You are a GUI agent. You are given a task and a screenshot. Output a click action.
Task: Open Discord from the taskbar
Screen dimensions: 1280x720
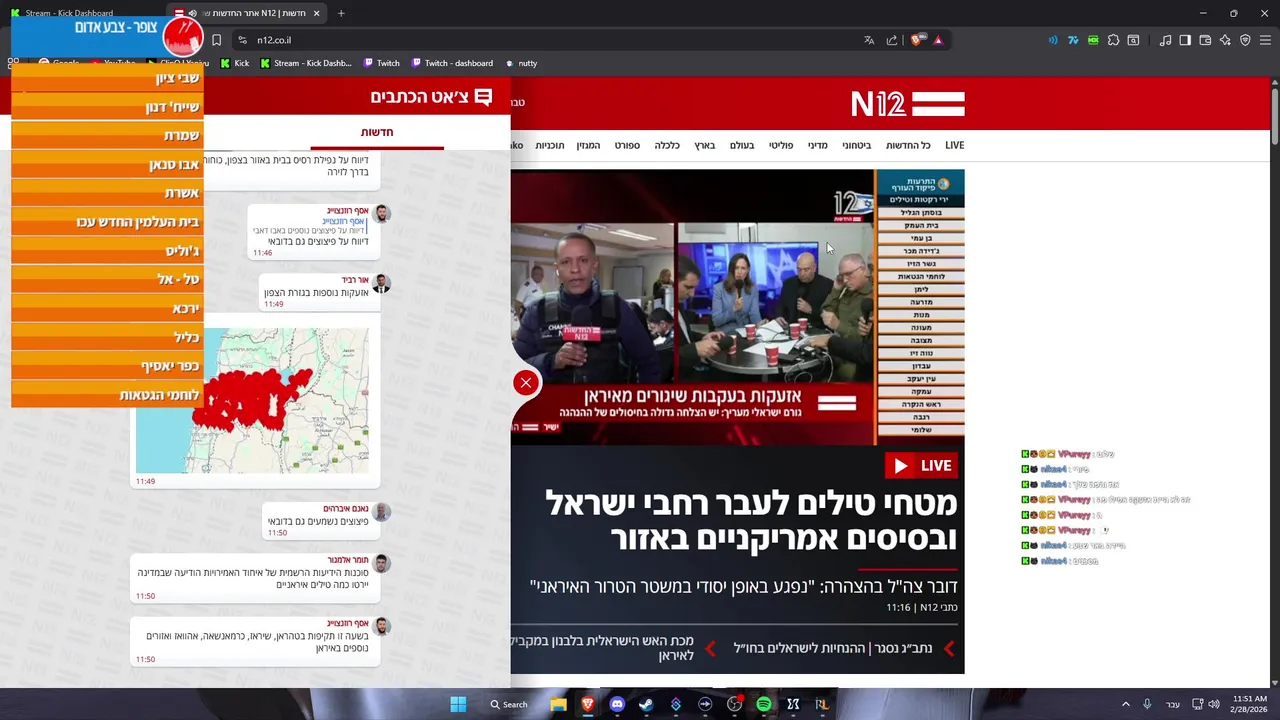(x=617, y=704)
